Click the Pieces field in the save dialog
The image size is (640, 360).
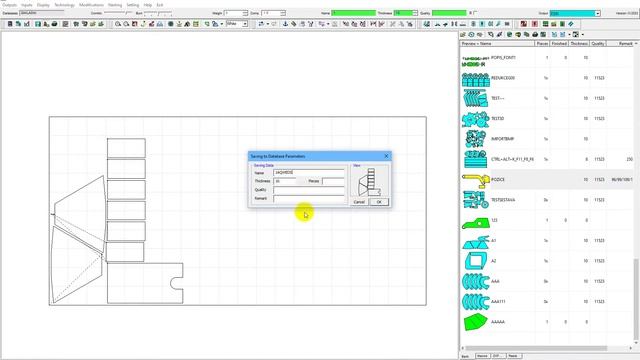pos(333,181)
